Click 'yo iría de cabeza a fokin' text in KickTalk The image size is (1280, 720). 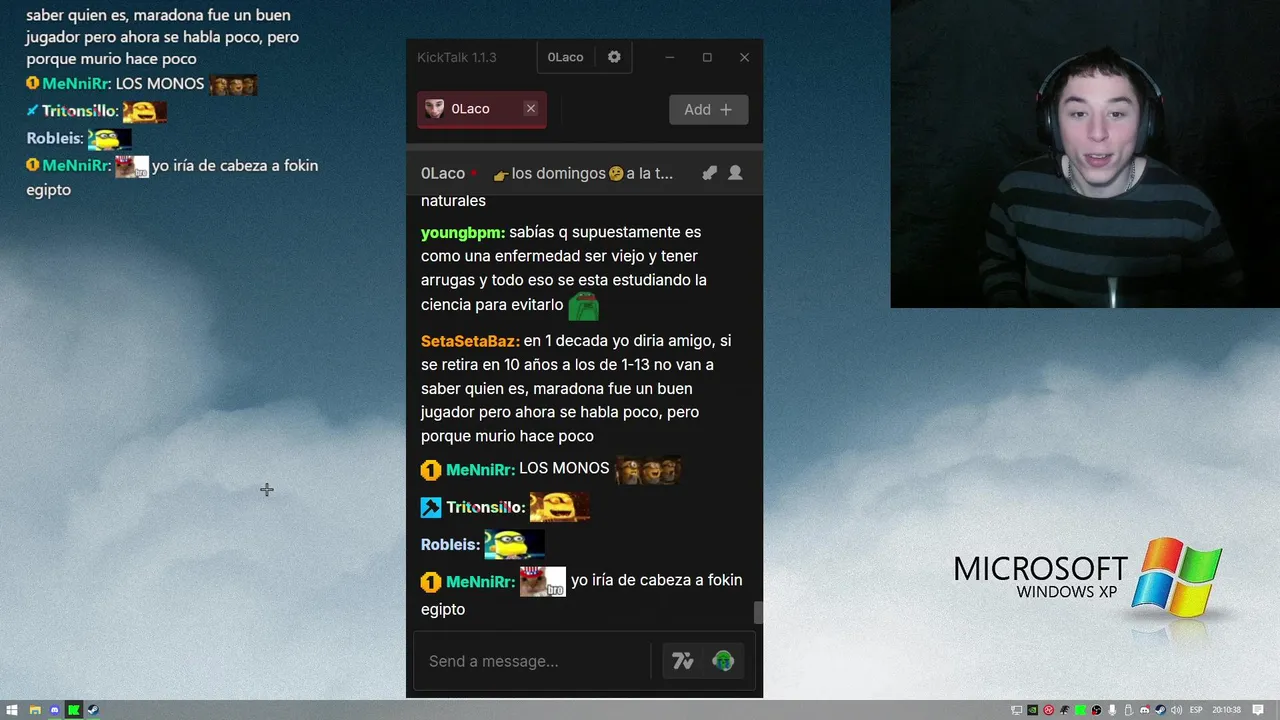tap(656, 580)
